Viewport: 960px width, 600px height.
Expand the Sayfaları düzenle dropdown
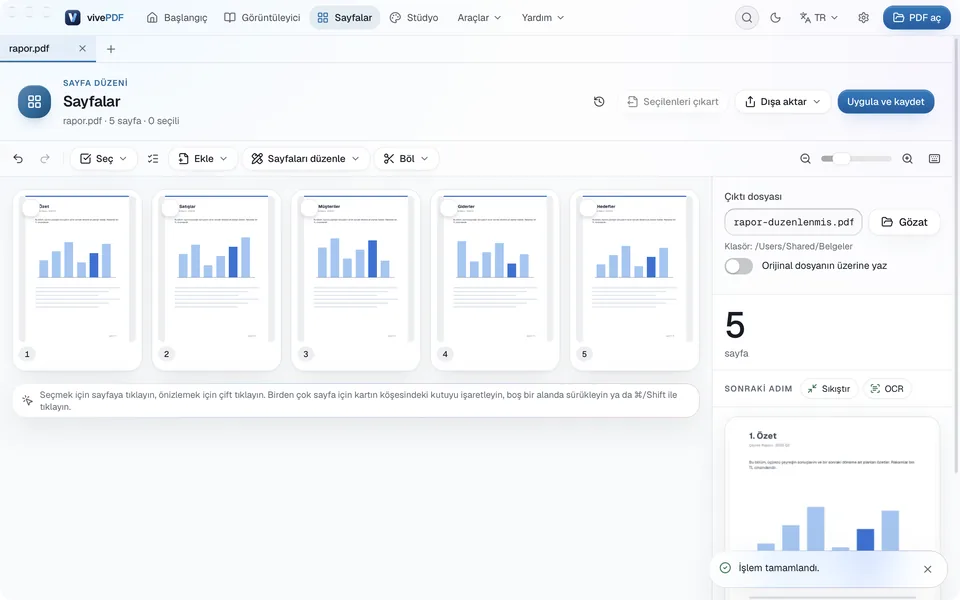[x=305, y=159]
